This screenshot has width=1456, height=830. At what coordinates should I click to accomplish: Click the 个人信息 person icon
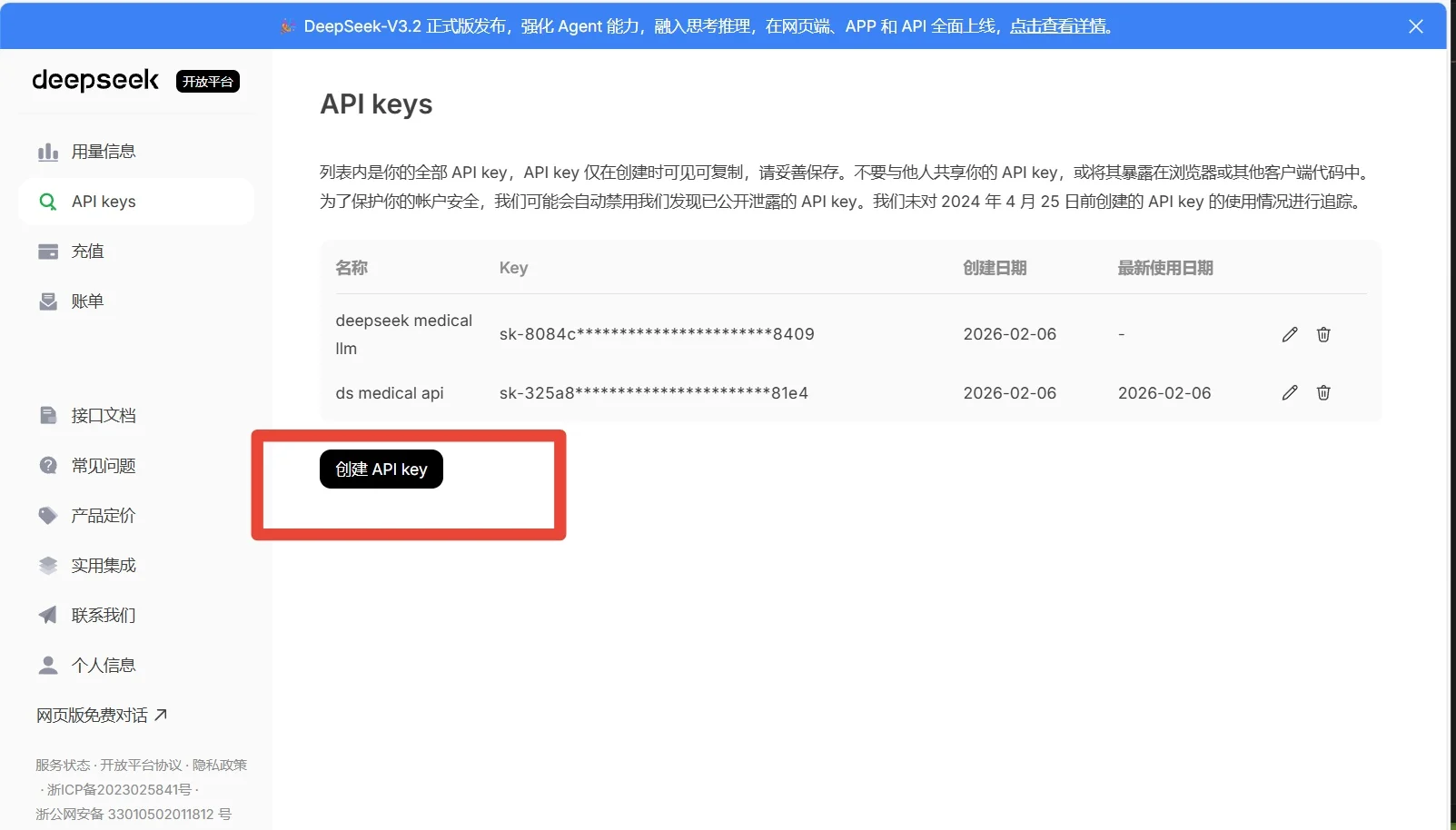[x=47, y=665]
